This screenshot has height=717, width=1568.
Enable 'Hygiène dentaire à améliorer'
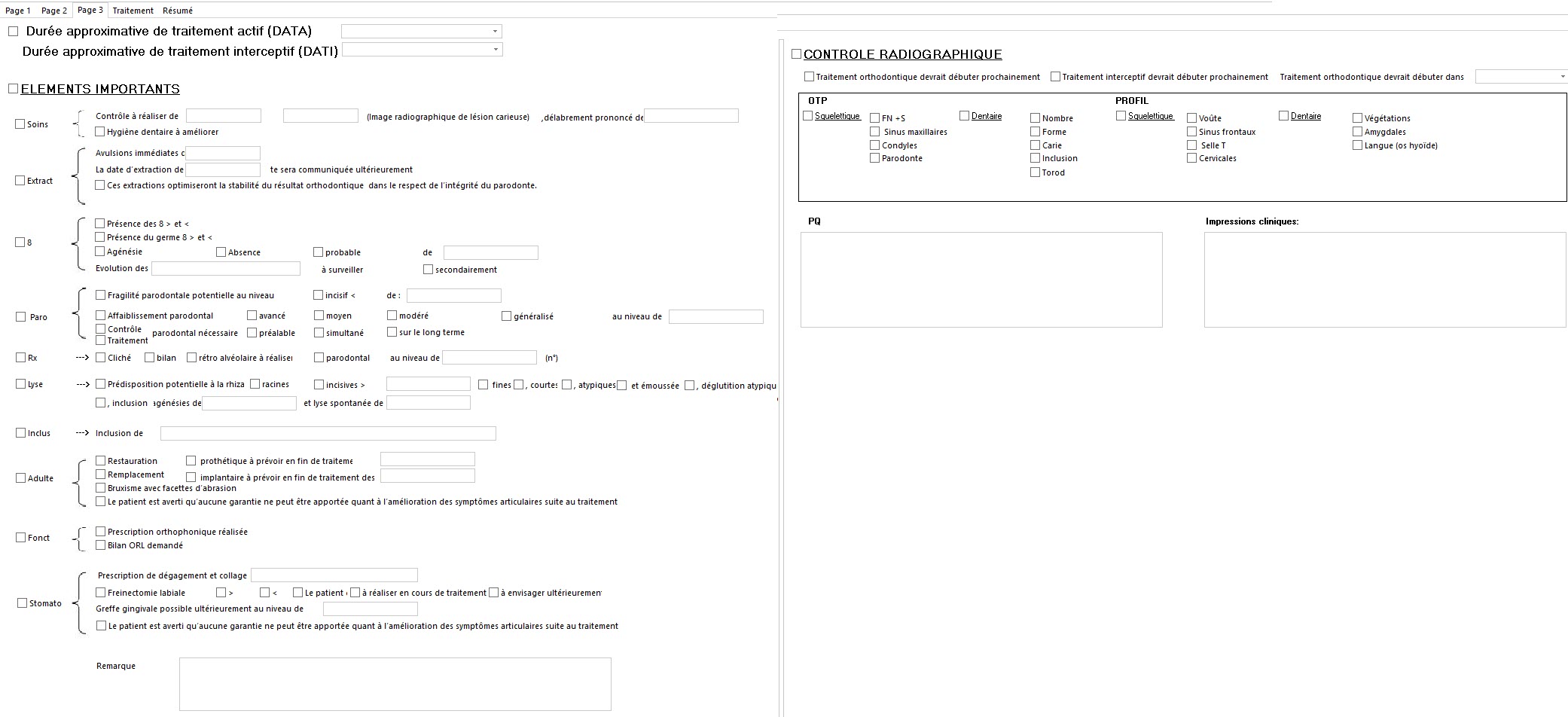[x=100, y=131]
